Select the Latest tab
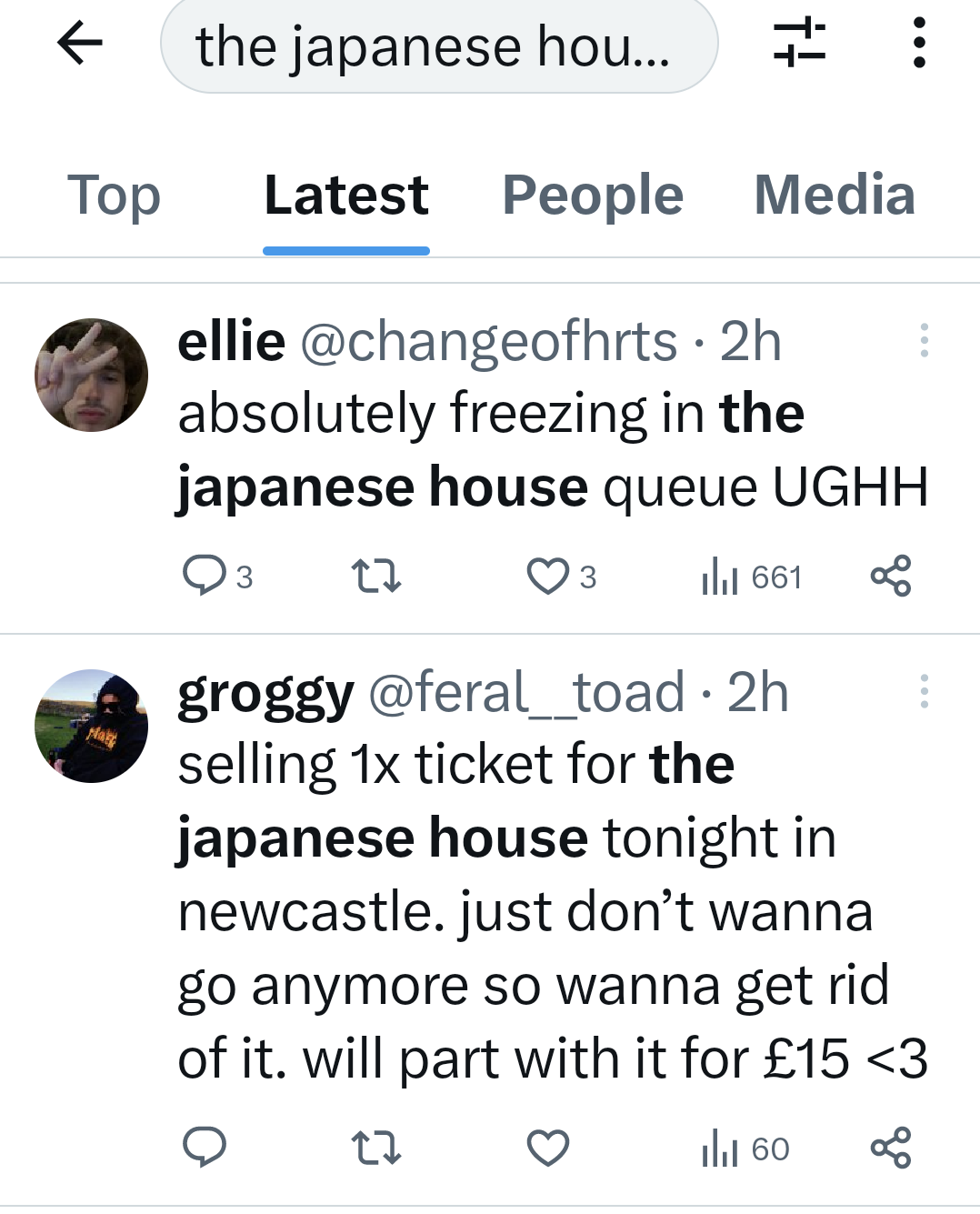 click(x=345, y=196)
